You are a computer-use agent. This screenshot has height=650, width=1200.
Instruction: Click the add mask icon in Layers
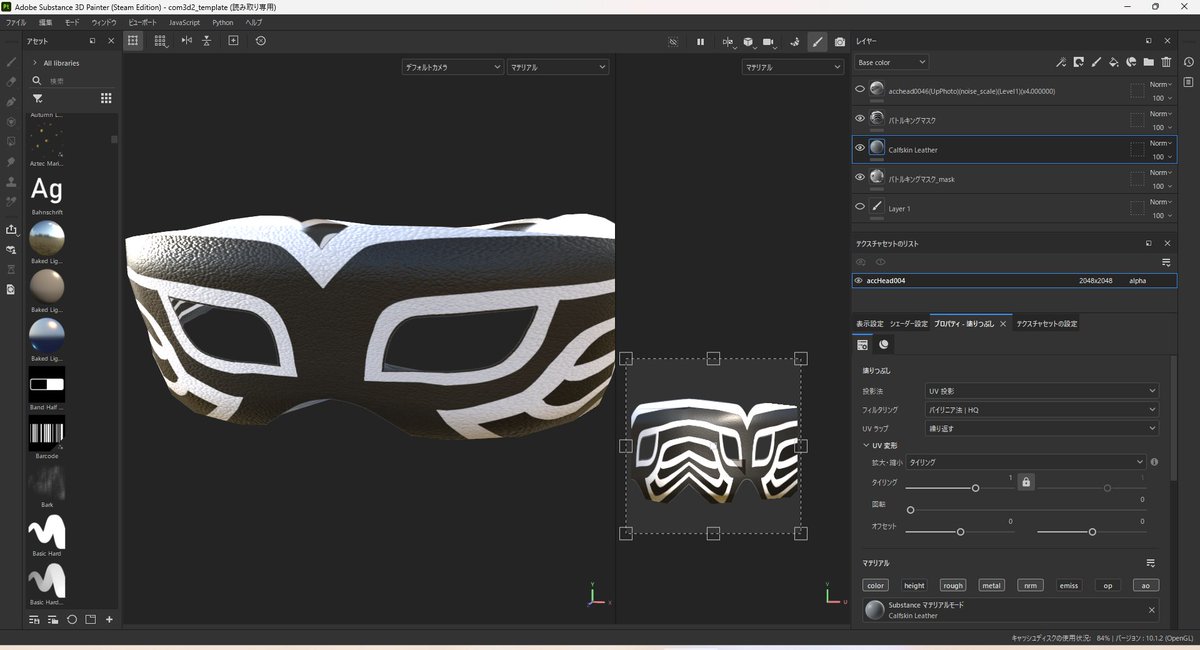[x=1079, y=62]
